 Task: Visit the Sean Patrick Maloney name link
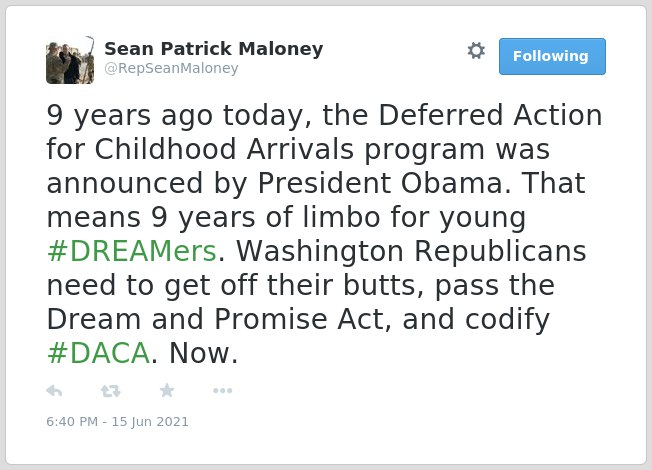click(x=214, y=49)
